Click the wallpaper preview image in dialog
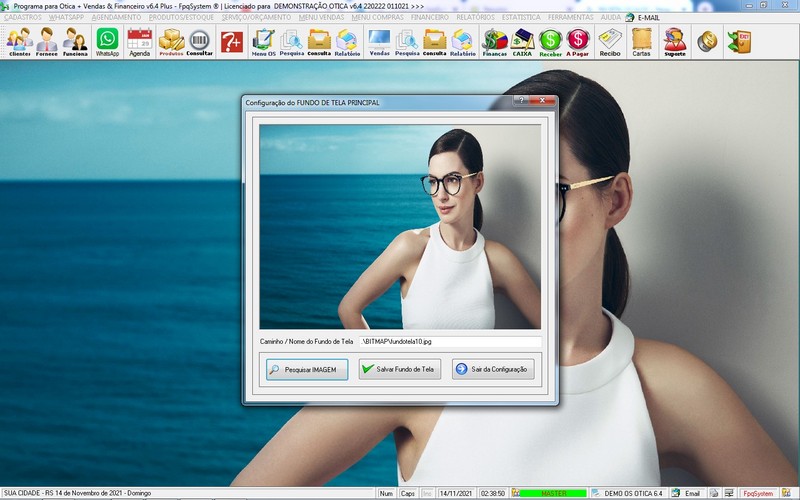The width and height of the screenshot is (800, 500). tap(400, 227)
